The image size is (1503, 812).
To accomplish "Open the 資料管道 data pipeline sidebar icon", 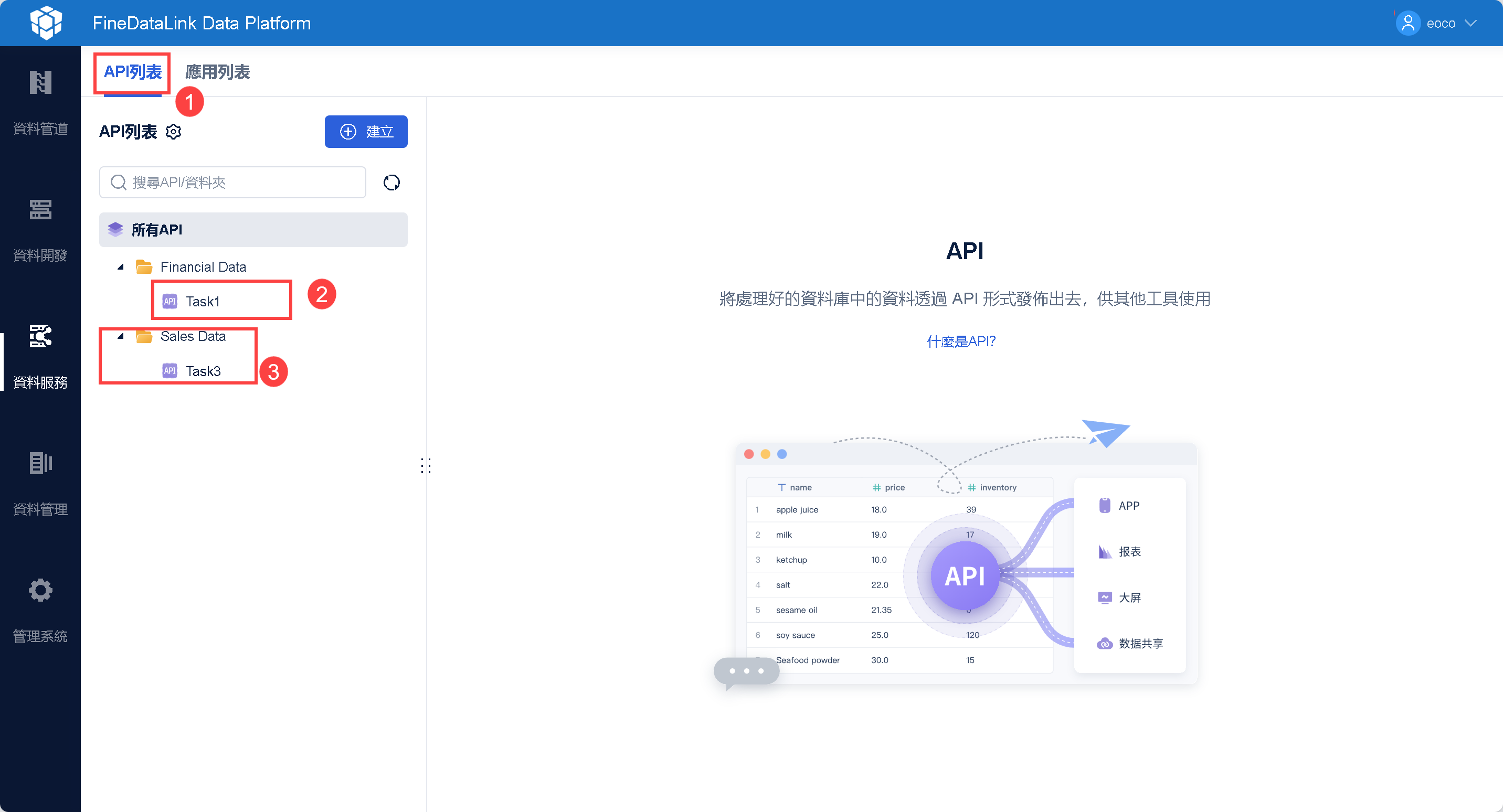I will coord(40,83).
